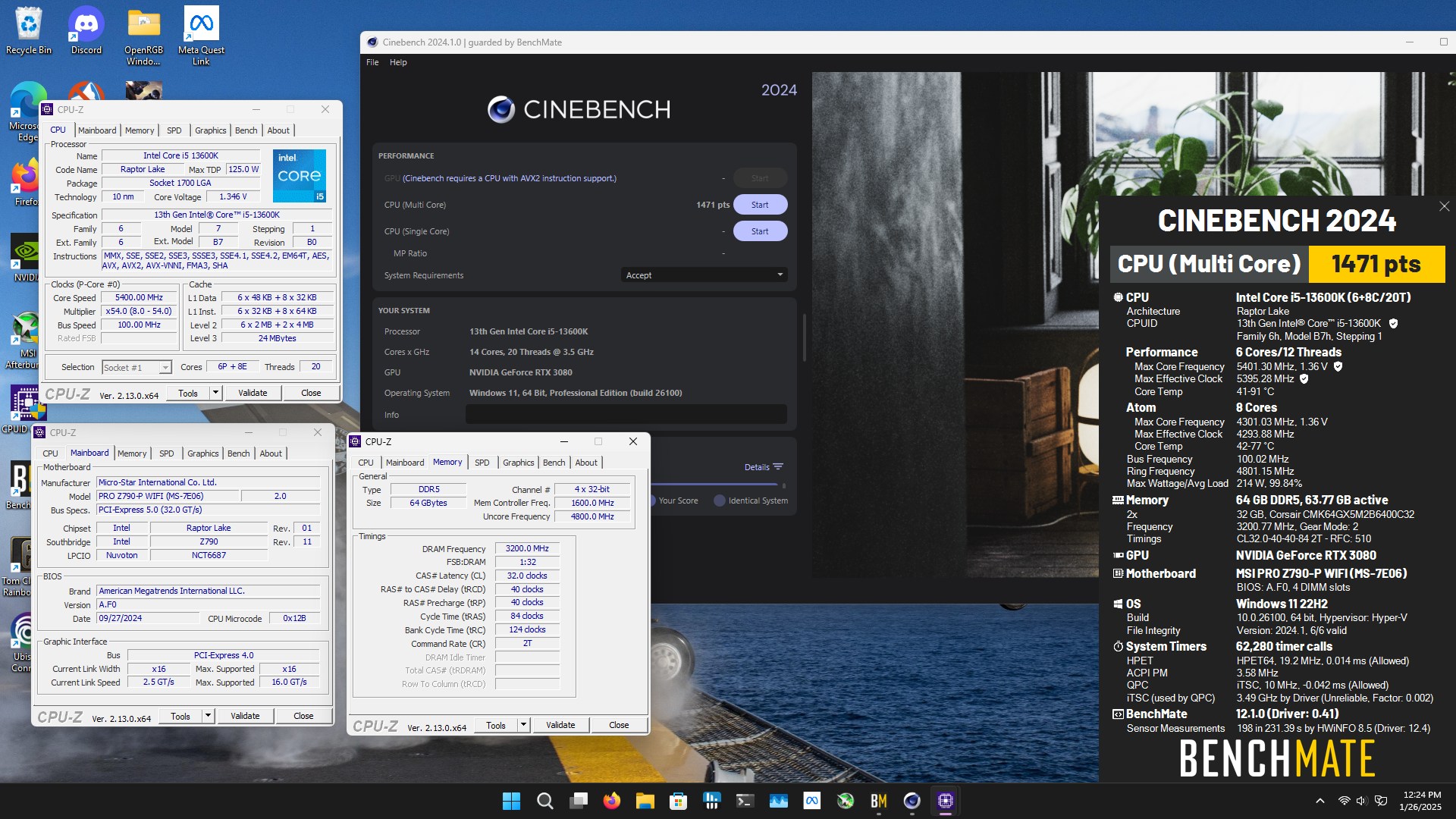
Task: Click motherboard model PRO Z790-P WIFI field
Action: coord(168,497)
